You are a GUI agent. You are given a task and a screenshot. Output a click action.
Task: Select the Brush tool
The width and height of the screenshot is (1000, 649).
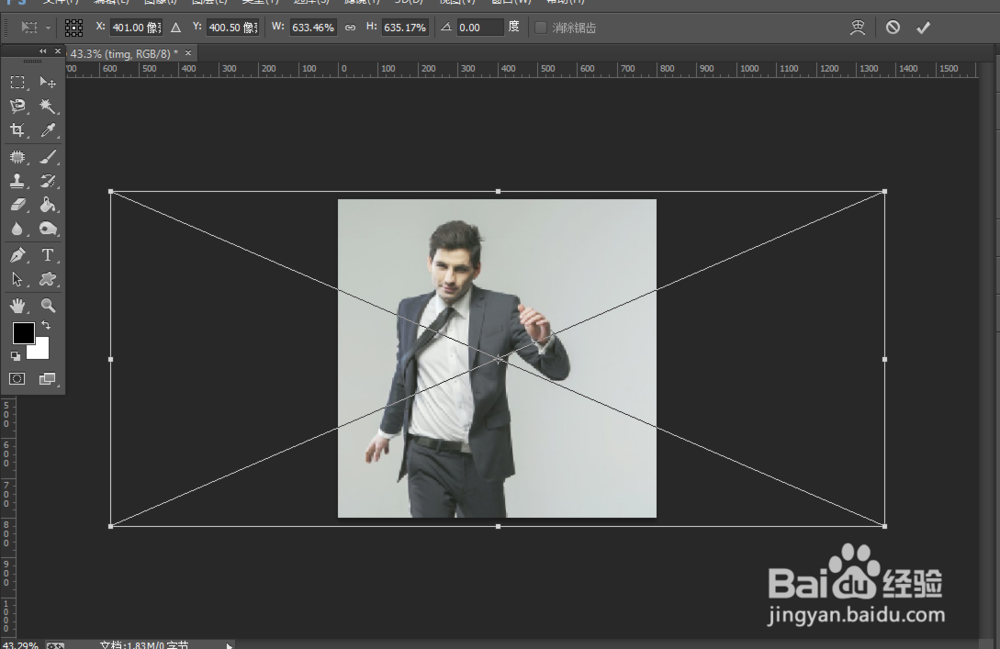point(47,157)
